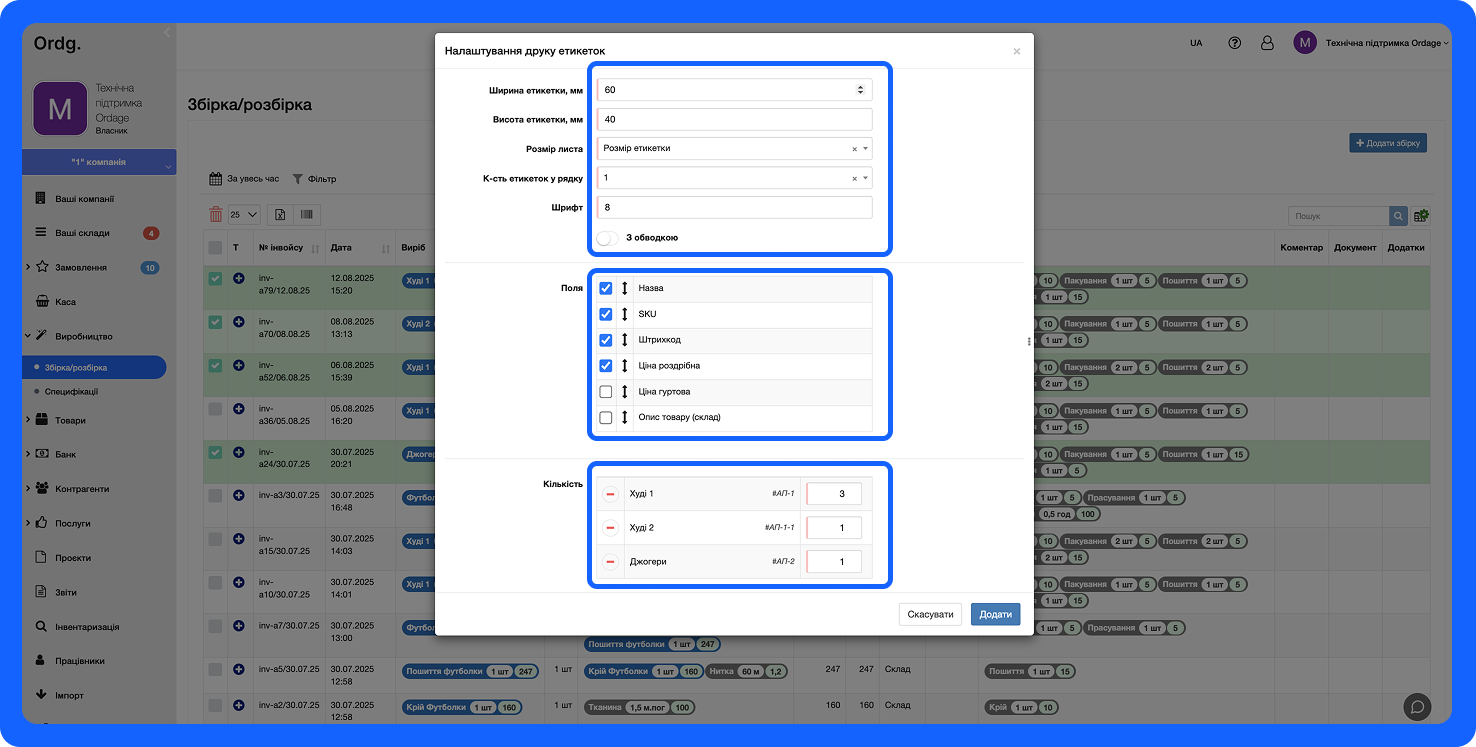Remove Джогери row with minus icon

pyautogui.click(x=610, y=562)
